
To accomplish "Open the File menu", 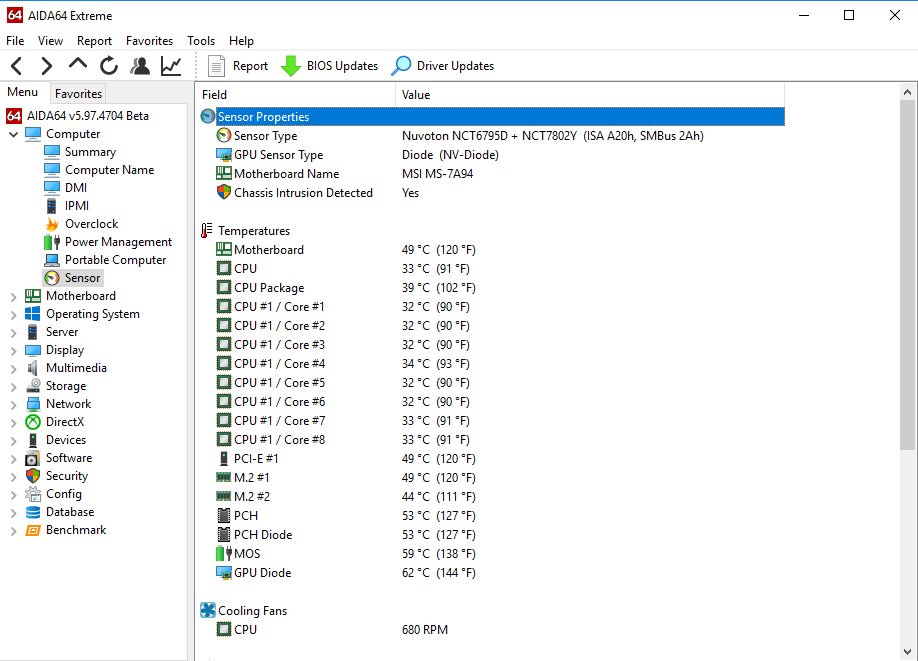I will pos(15,40).
